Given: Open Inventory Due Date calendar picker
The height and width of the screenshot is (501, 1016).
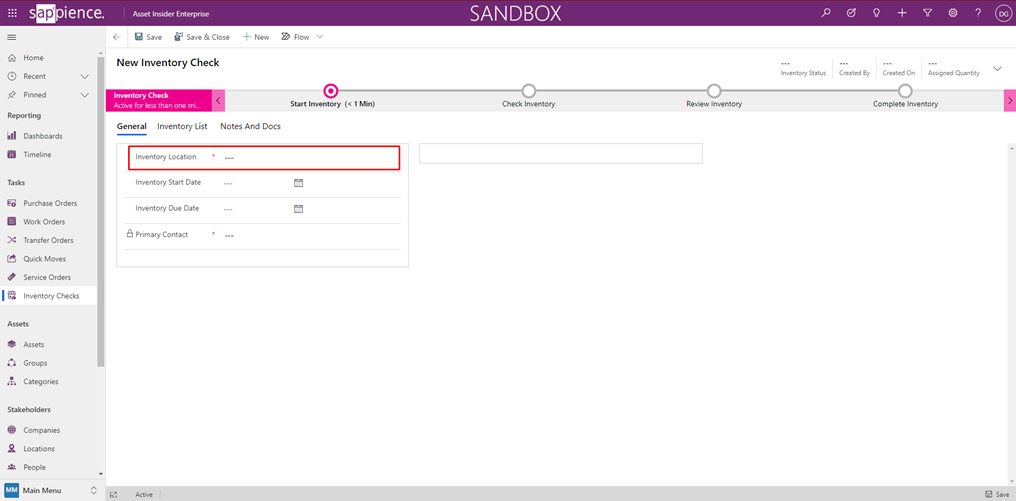Looking at the screenshot, I should click(x=298, y=209).
